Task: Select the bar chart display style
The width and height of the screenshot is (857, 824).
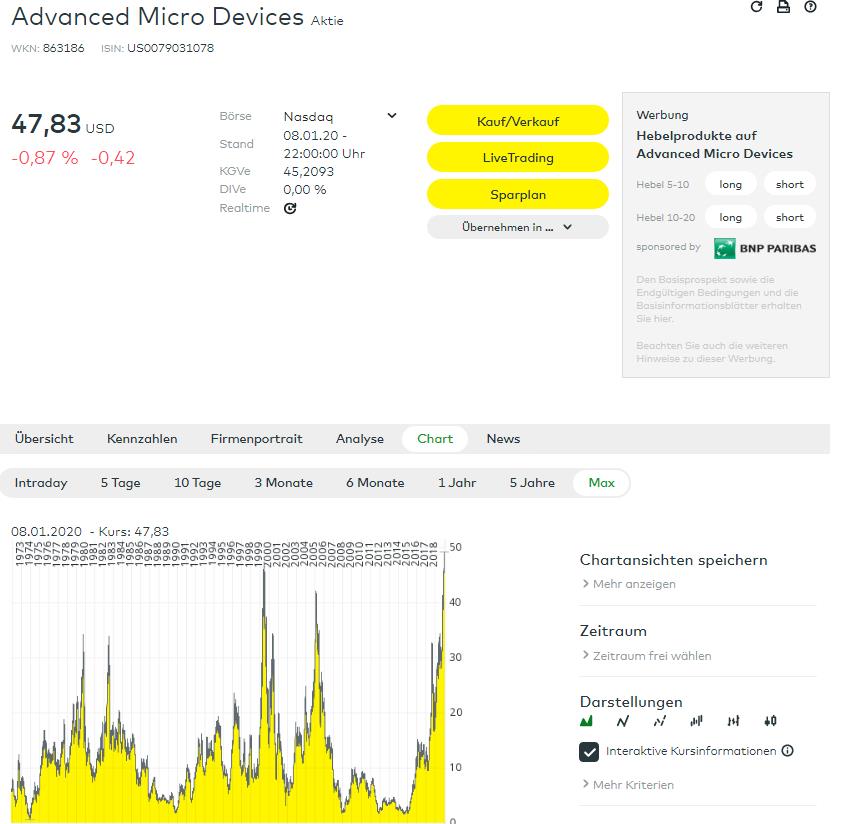Action: tap(695, 721)
